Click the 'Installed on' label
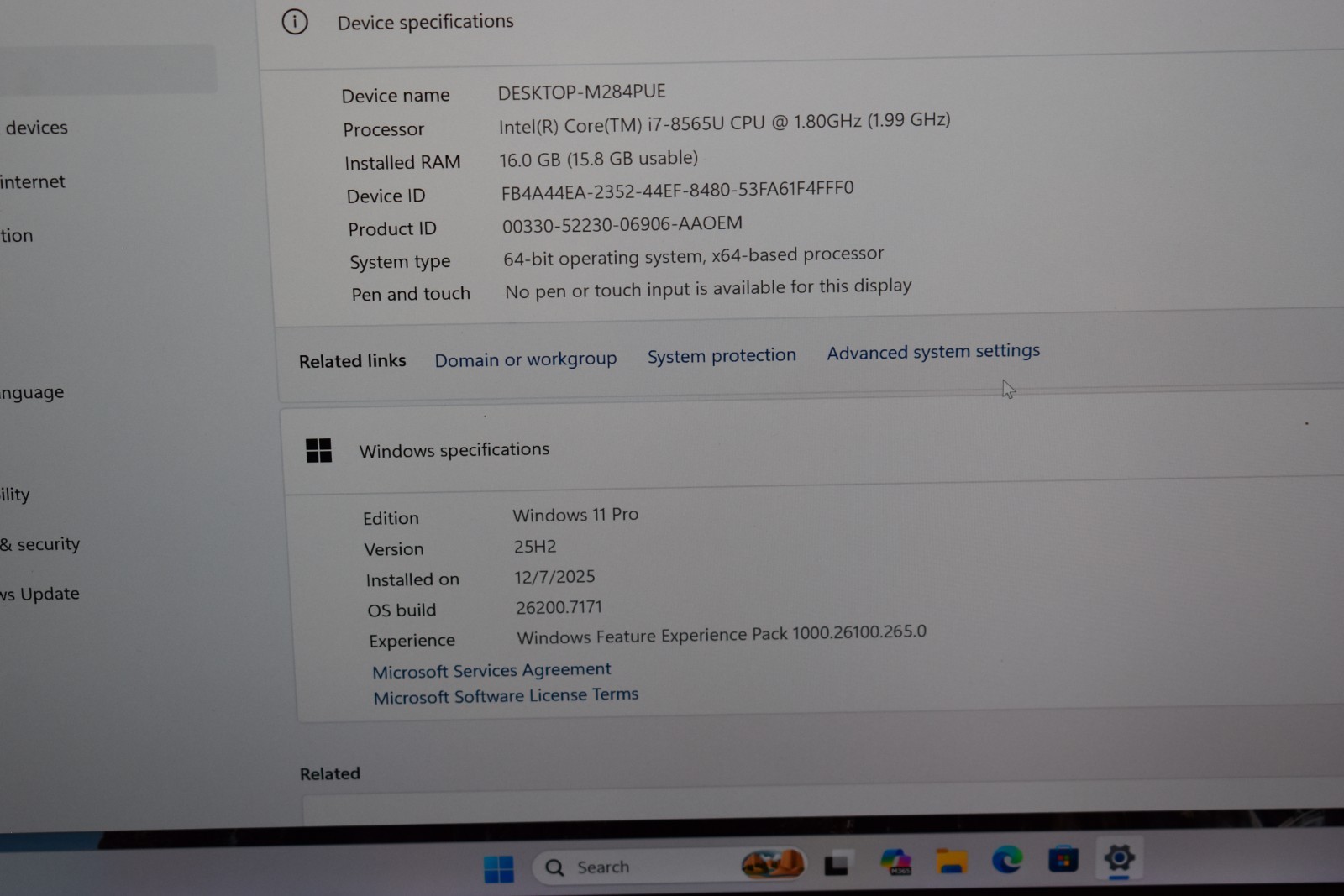This screenshot has height=896, width=1344. [x=412, y=579]
